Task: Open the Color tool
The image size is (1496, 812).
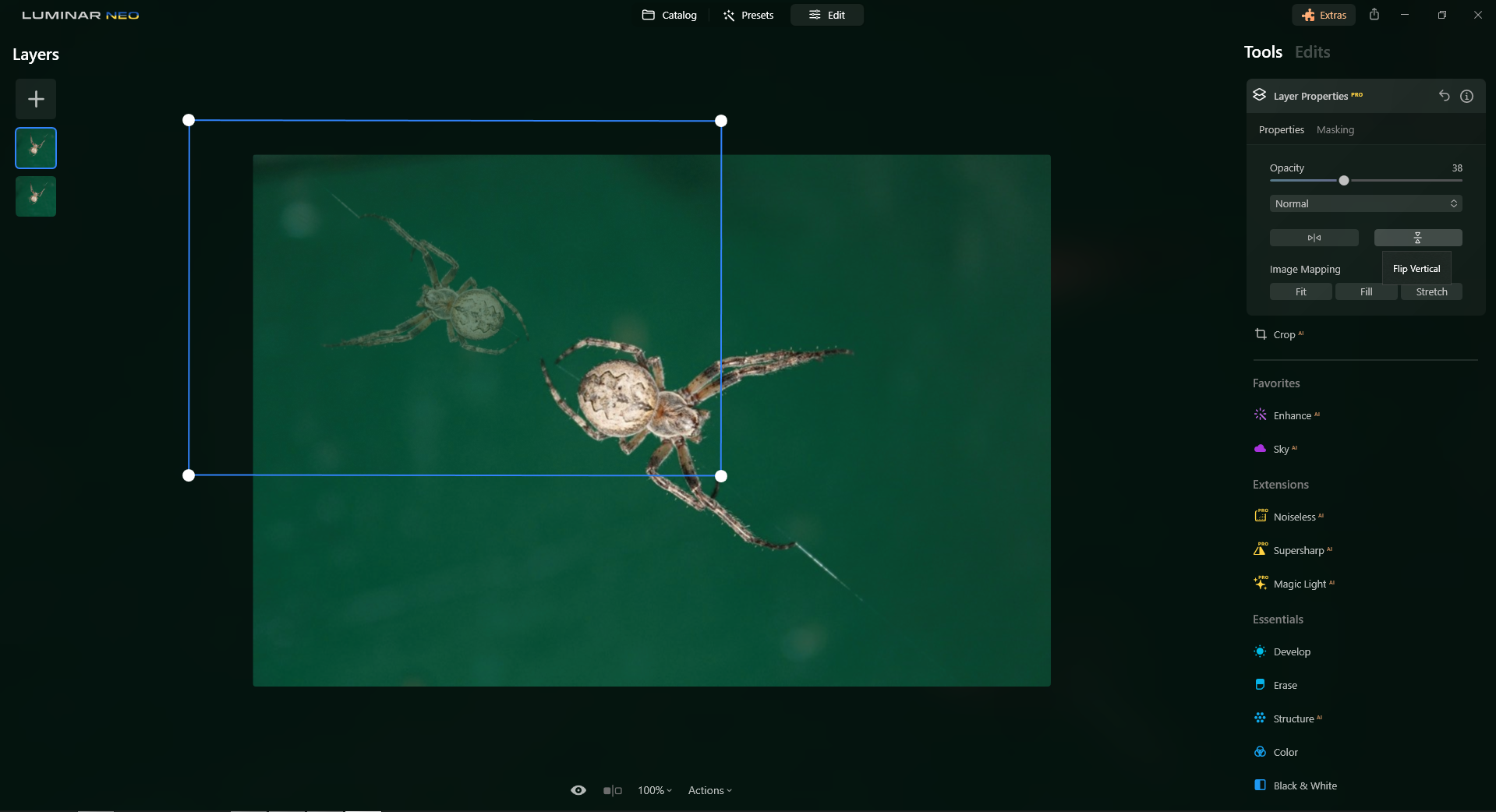Action: click(1276, 752)
